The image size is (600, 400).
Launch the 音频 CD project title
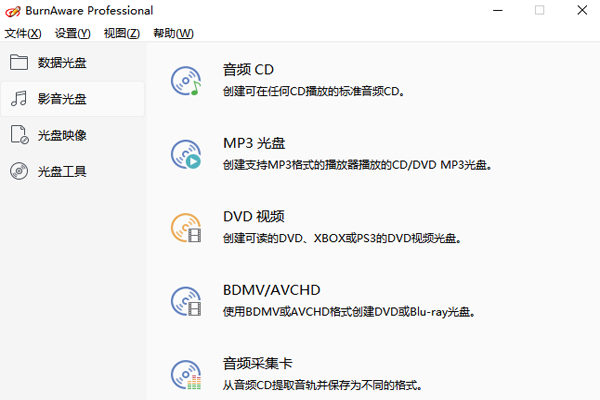[248, 70]
